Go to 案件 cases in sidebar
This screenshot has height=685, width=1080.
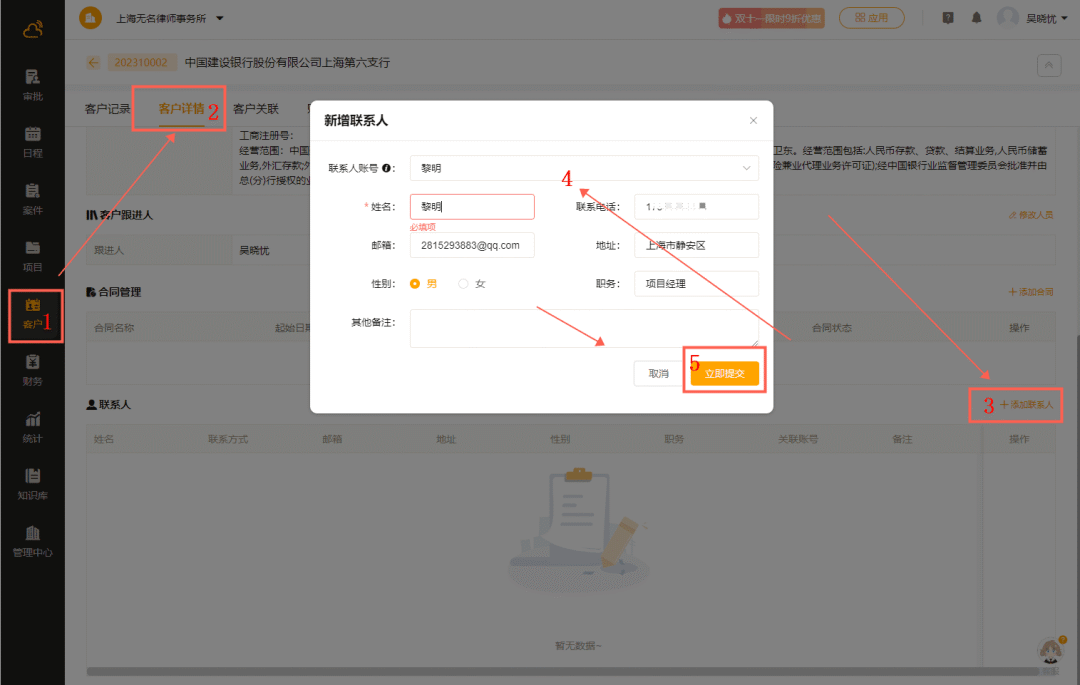coord(32,198)
